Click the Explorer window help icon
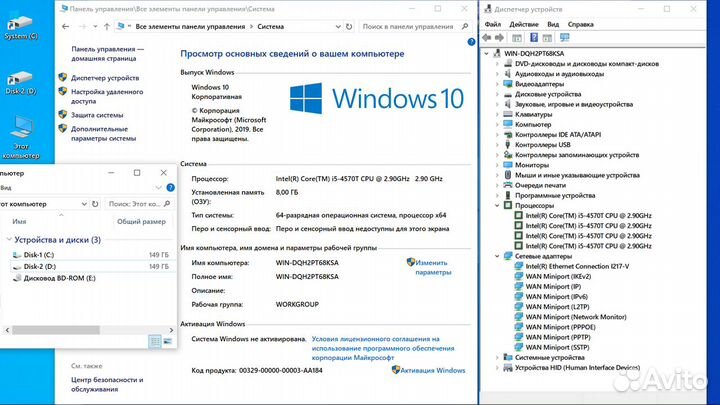The height and width of the screenshot is (405, 720). click(x=170, y=187)
